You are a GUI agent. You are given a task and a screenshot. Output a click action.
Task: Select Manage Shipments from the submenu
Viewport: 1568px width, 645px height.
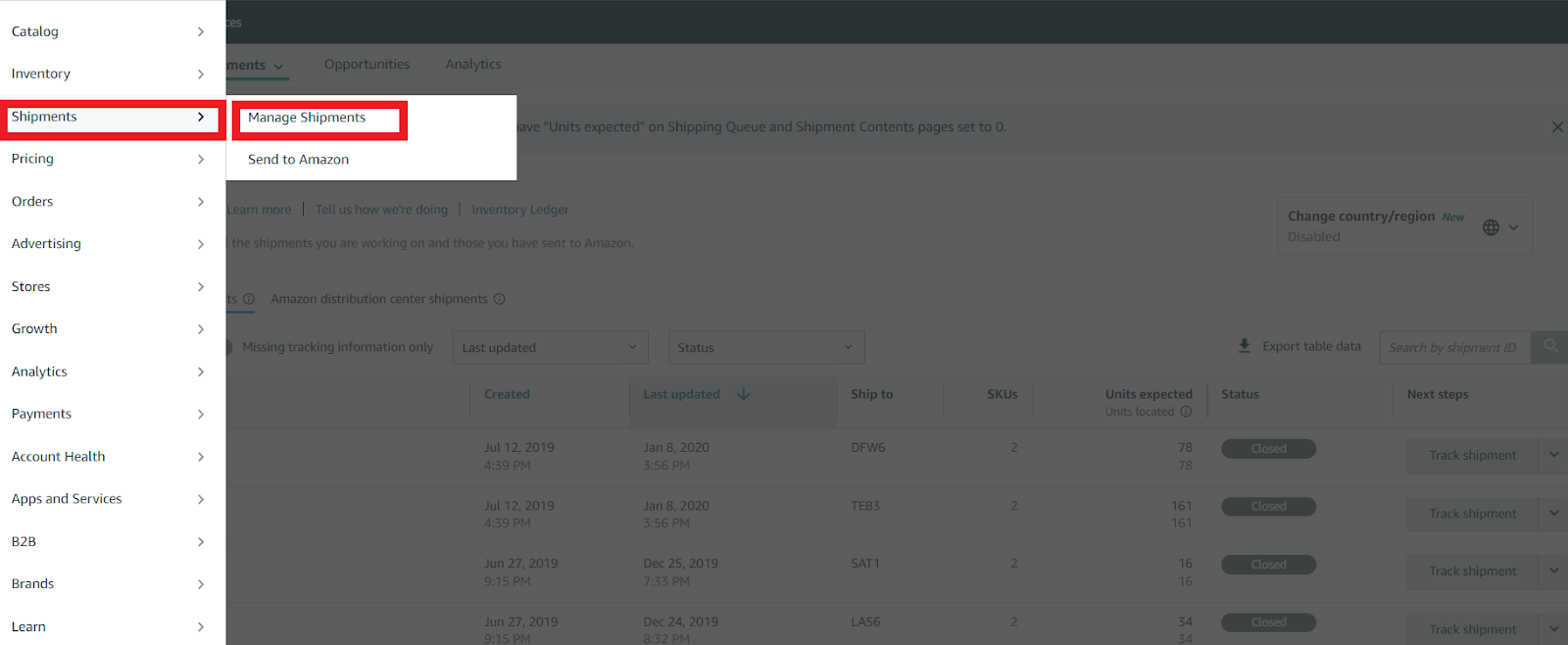tap(307, 118)
